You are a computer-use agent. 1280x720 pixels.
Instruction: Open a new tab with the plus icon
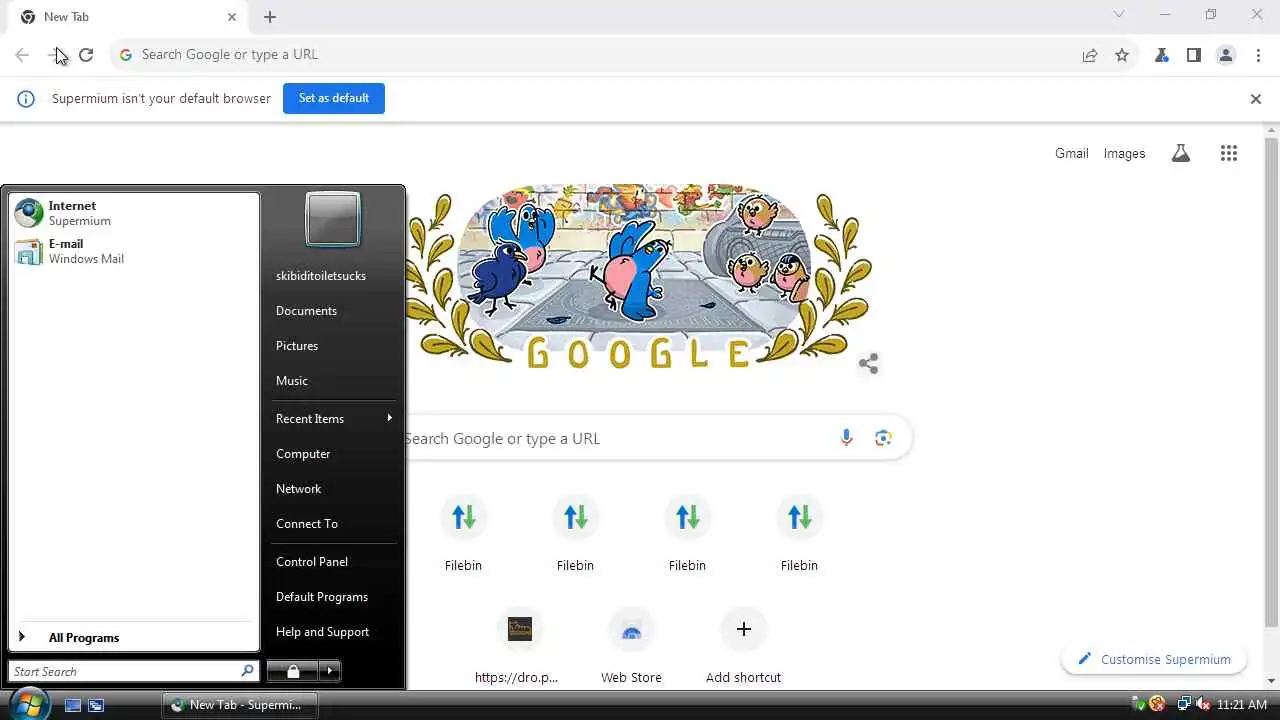coord(270,17)
